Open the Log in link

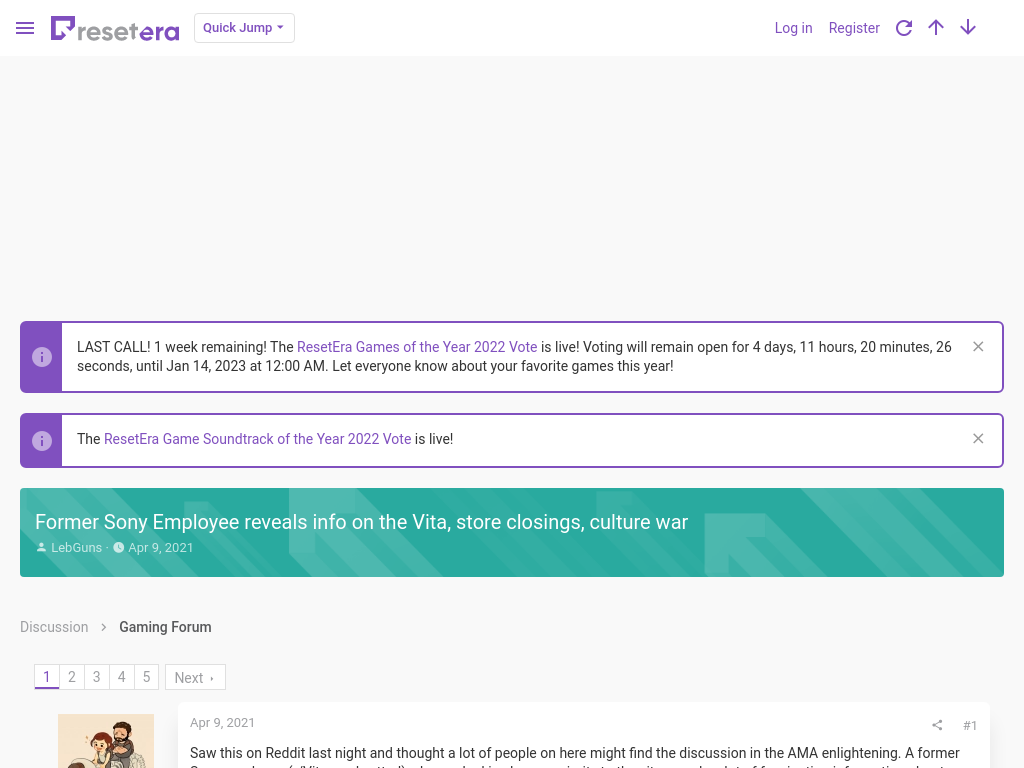(793, 28)
